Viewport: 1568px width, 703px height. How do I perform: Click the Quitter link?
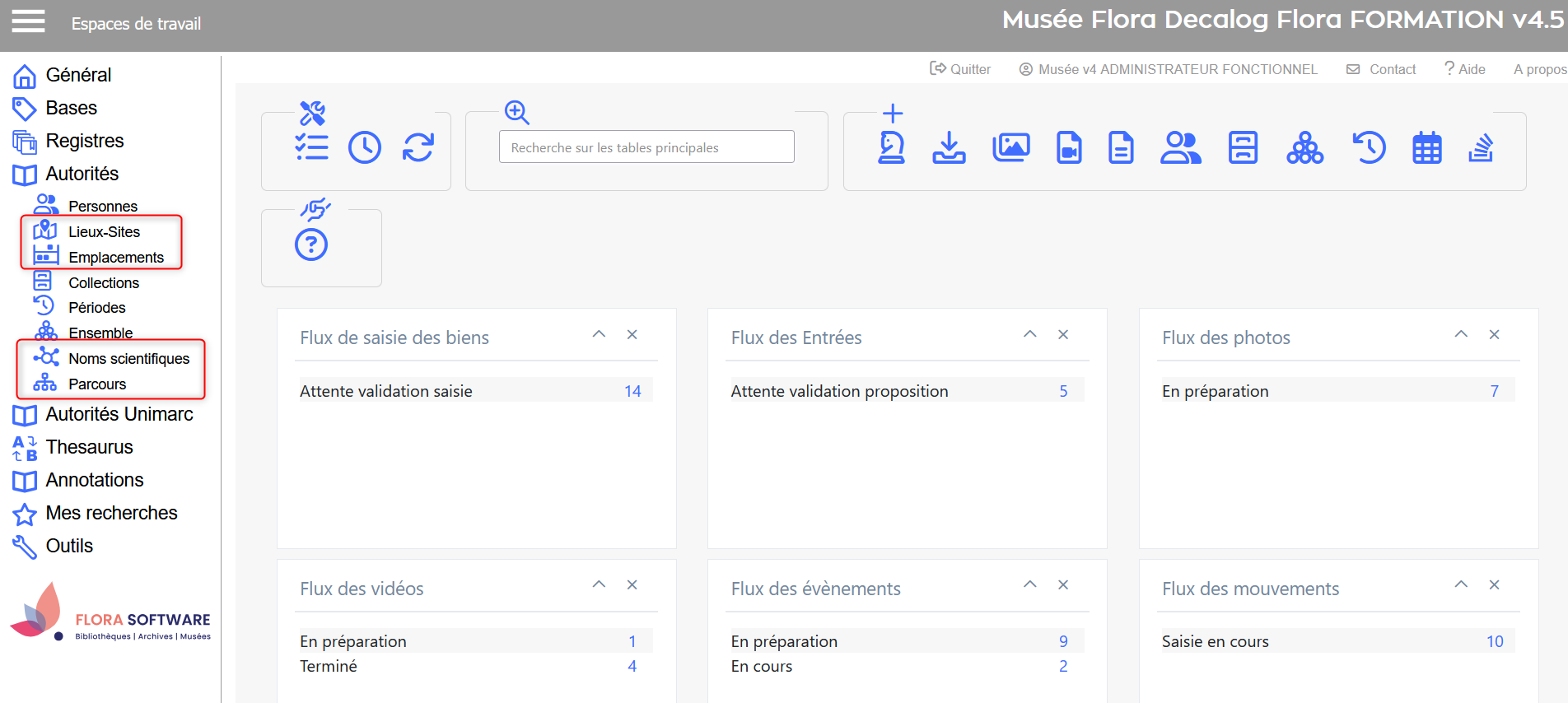[960, 69]
